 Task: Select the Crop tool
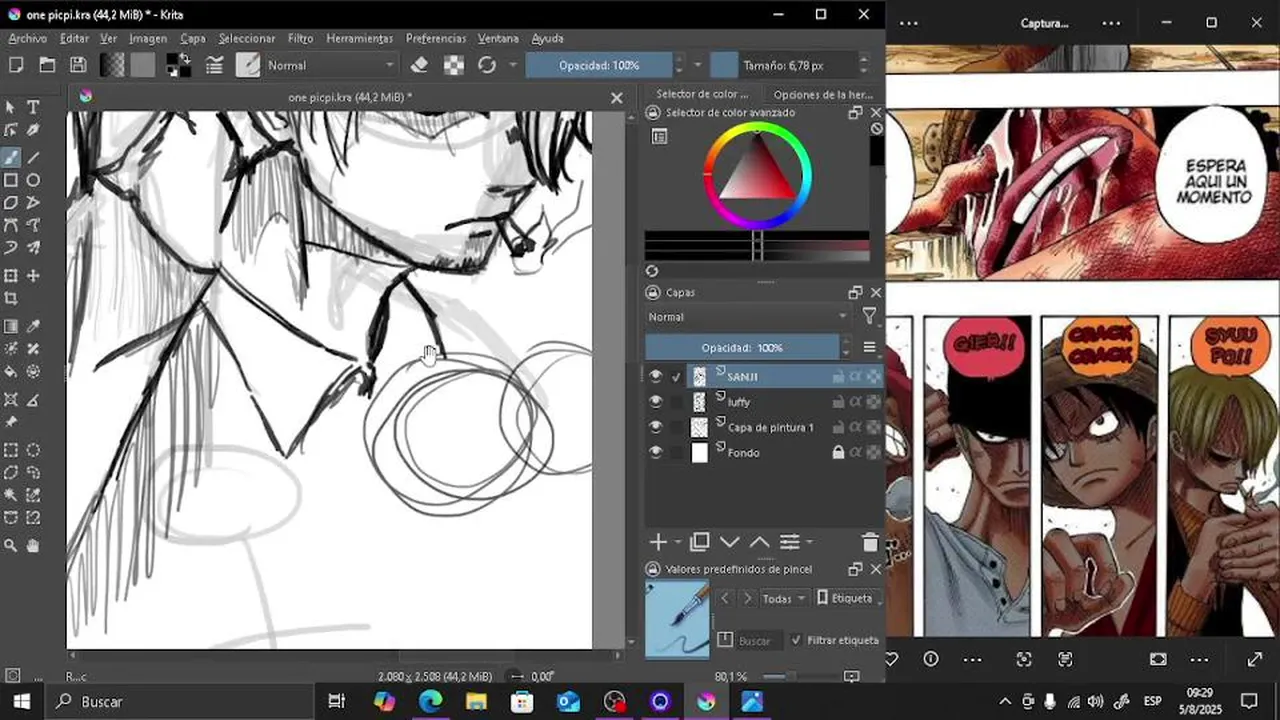point(11,298)
